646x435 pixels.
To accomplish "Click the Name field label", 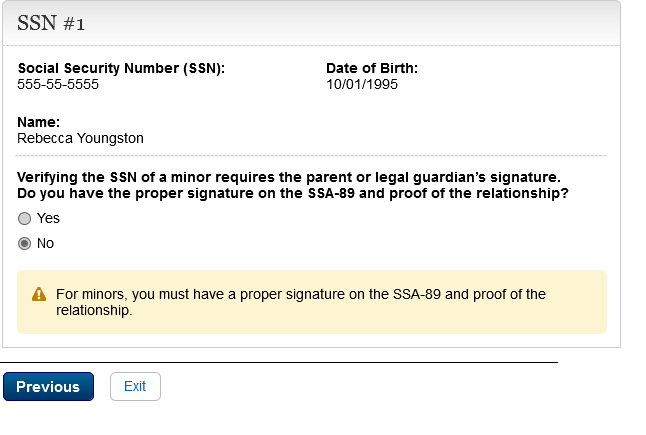I will [38, 123].
